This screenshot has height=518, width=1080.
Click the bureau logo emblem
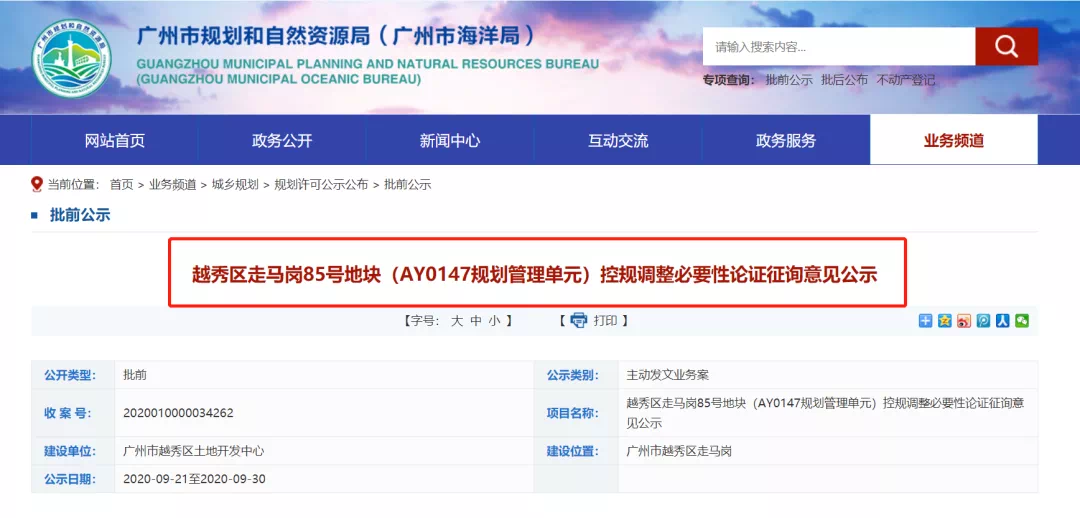pos(72,59)
